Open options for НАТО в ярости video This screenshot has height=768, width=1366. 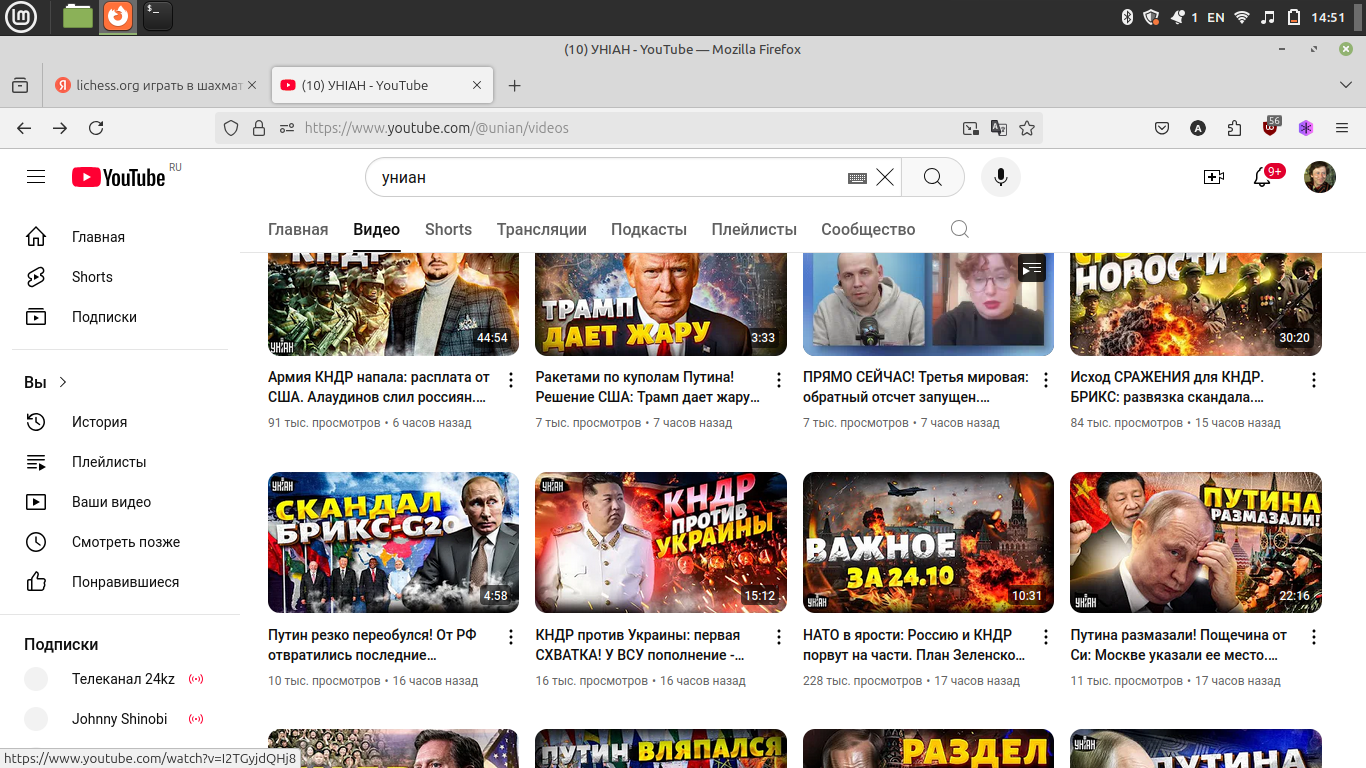pyautogui.click(x=1046, y=637)
